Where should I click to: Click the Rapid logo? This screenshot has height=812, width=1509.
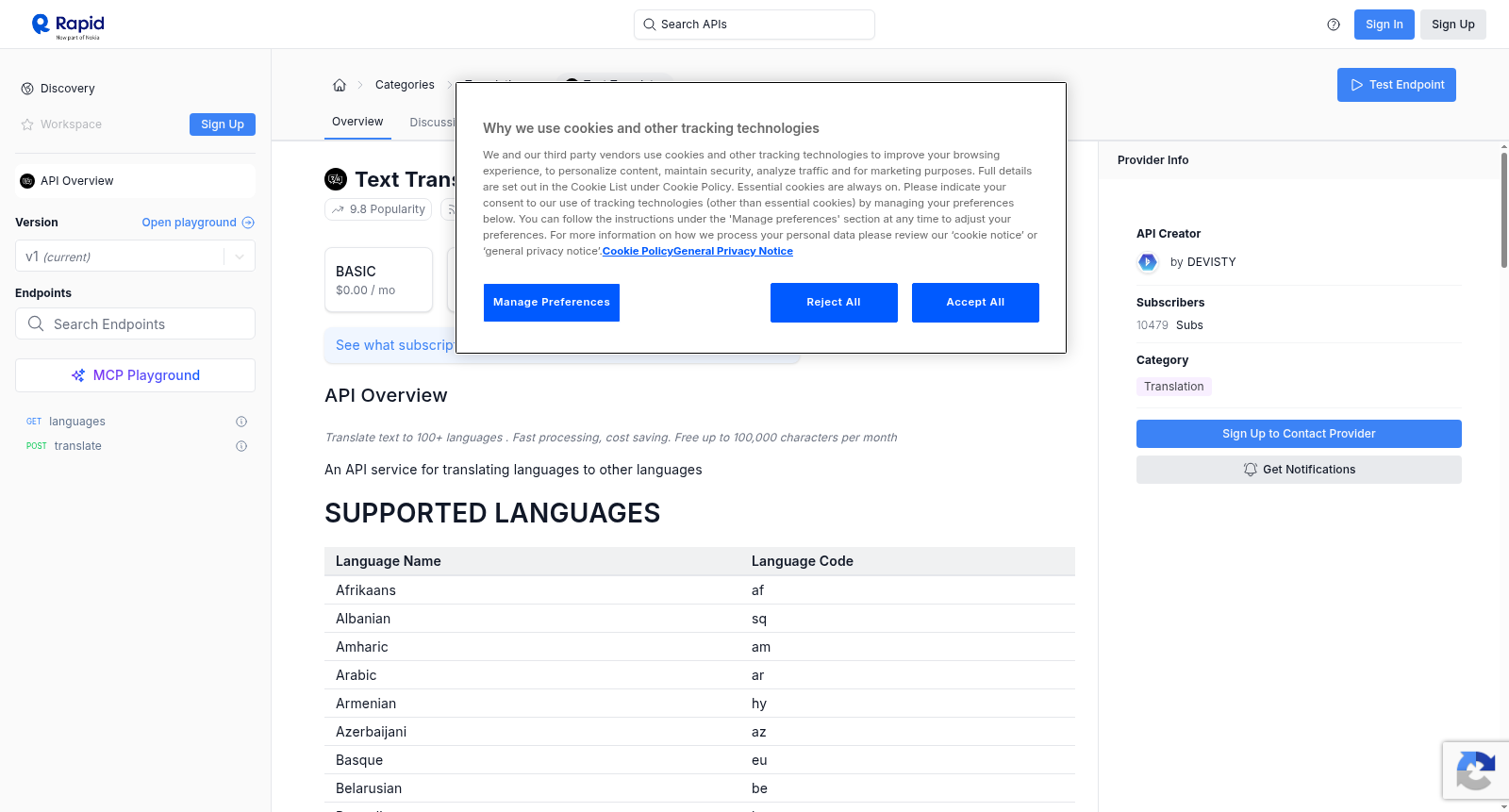pyautogui.click(x=68, y=25)
